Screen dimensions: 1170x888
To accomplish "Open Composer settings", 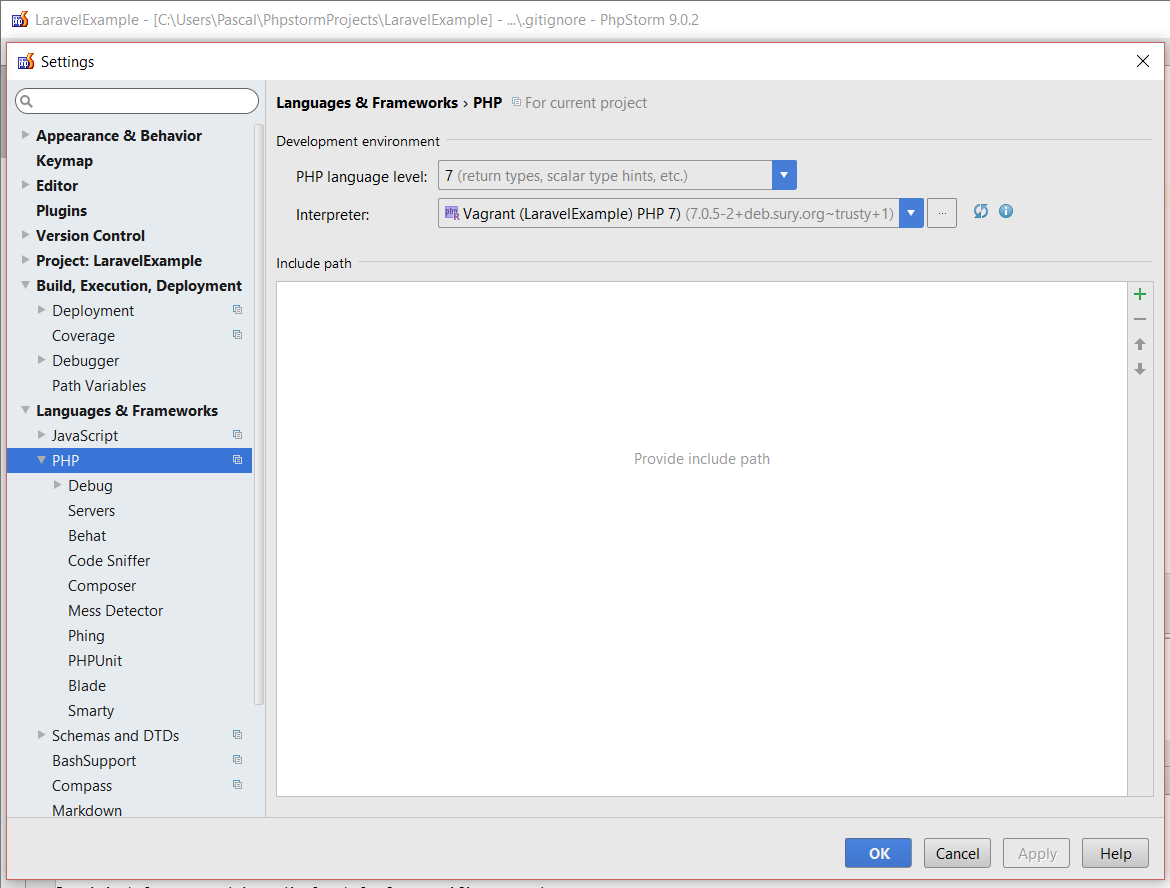I will coord(102,586).
